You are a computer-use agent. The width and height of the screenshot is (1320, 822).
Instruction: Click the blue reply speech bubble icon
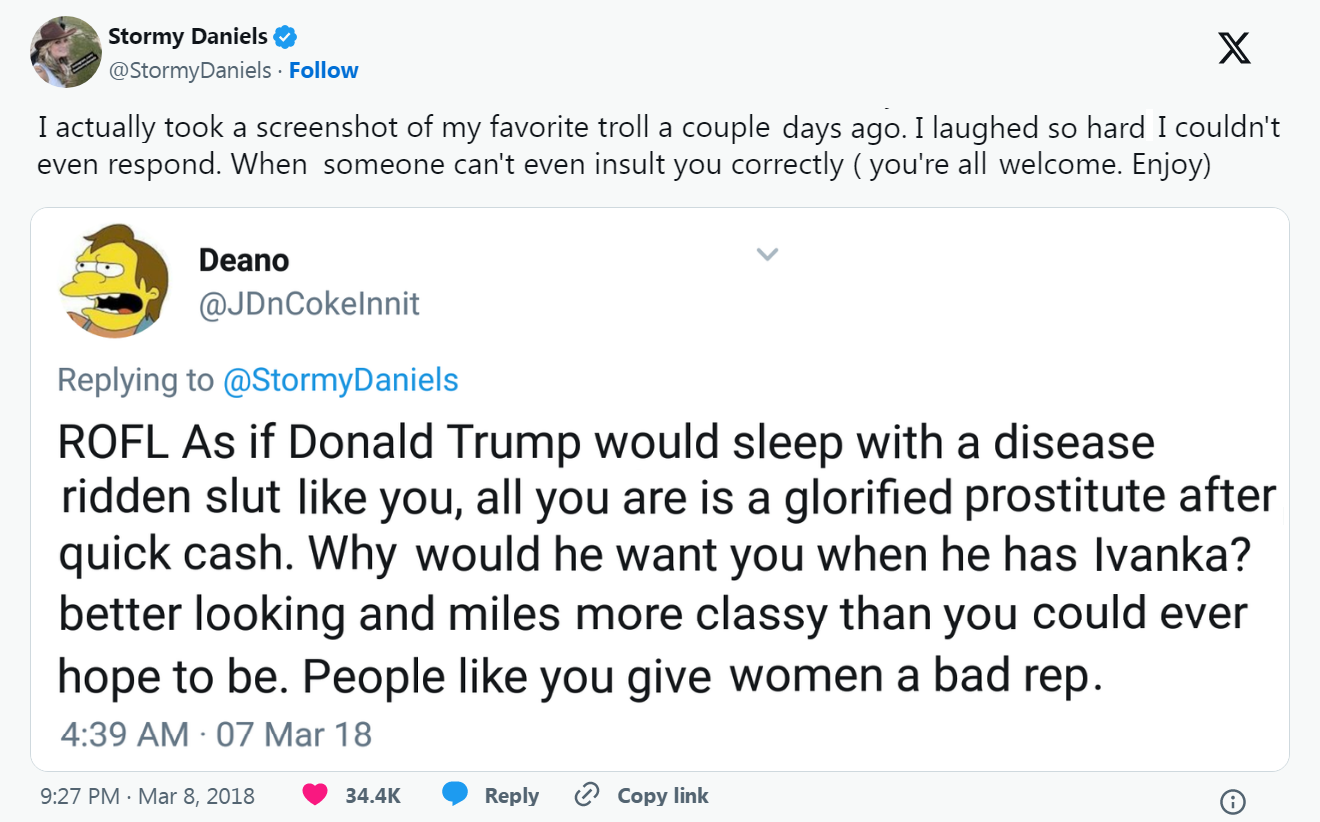tap(455, 795)
